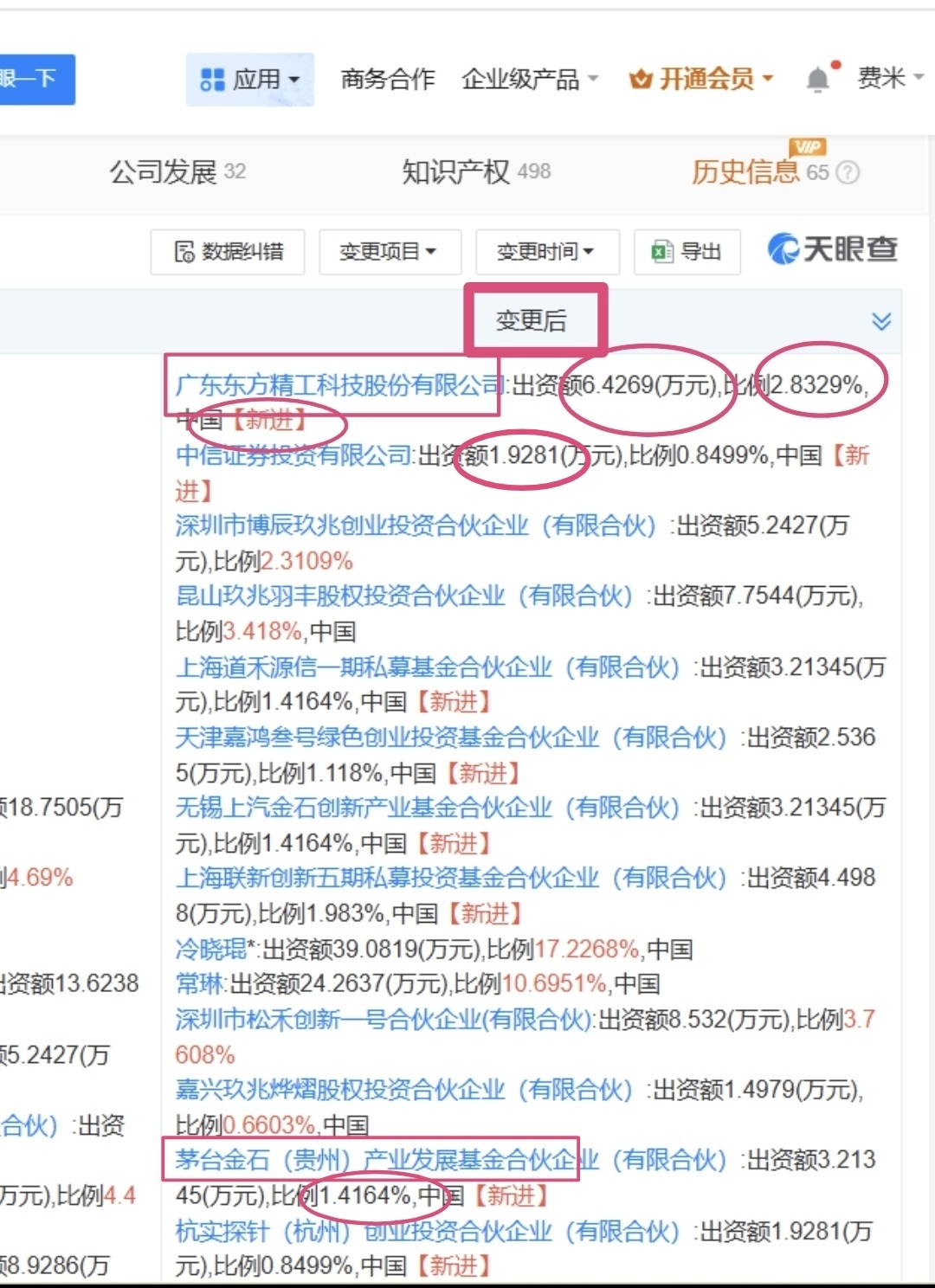Open the 费米 user menu
This screenshot has width=935, height=1288.
point(890,78)
